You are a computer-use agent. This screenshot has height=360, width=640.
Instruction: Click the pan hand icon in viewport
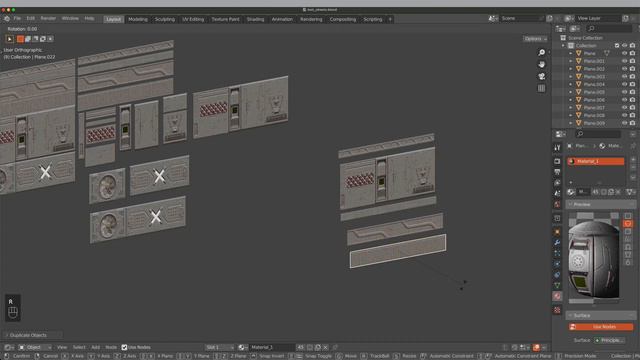tap(541, 64)
